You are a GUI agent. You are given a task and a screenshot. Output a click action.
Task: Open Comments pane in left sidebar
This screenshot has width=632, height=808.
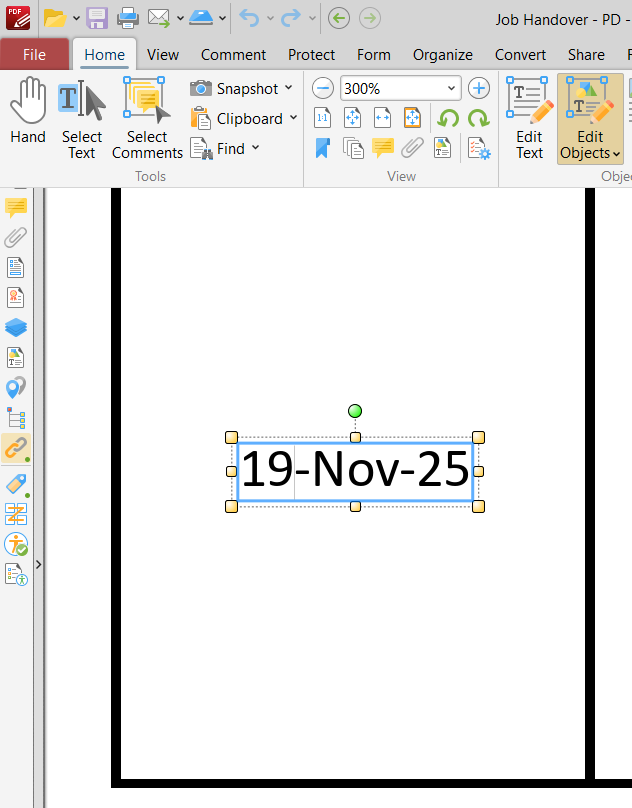[16, 207]
